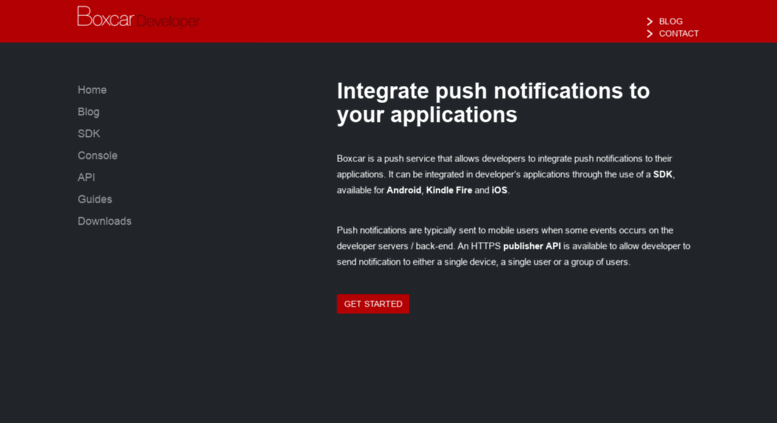Follow the iOS link in the paragraph
Viewport: 777px width, 423px height.
point(499,190)
